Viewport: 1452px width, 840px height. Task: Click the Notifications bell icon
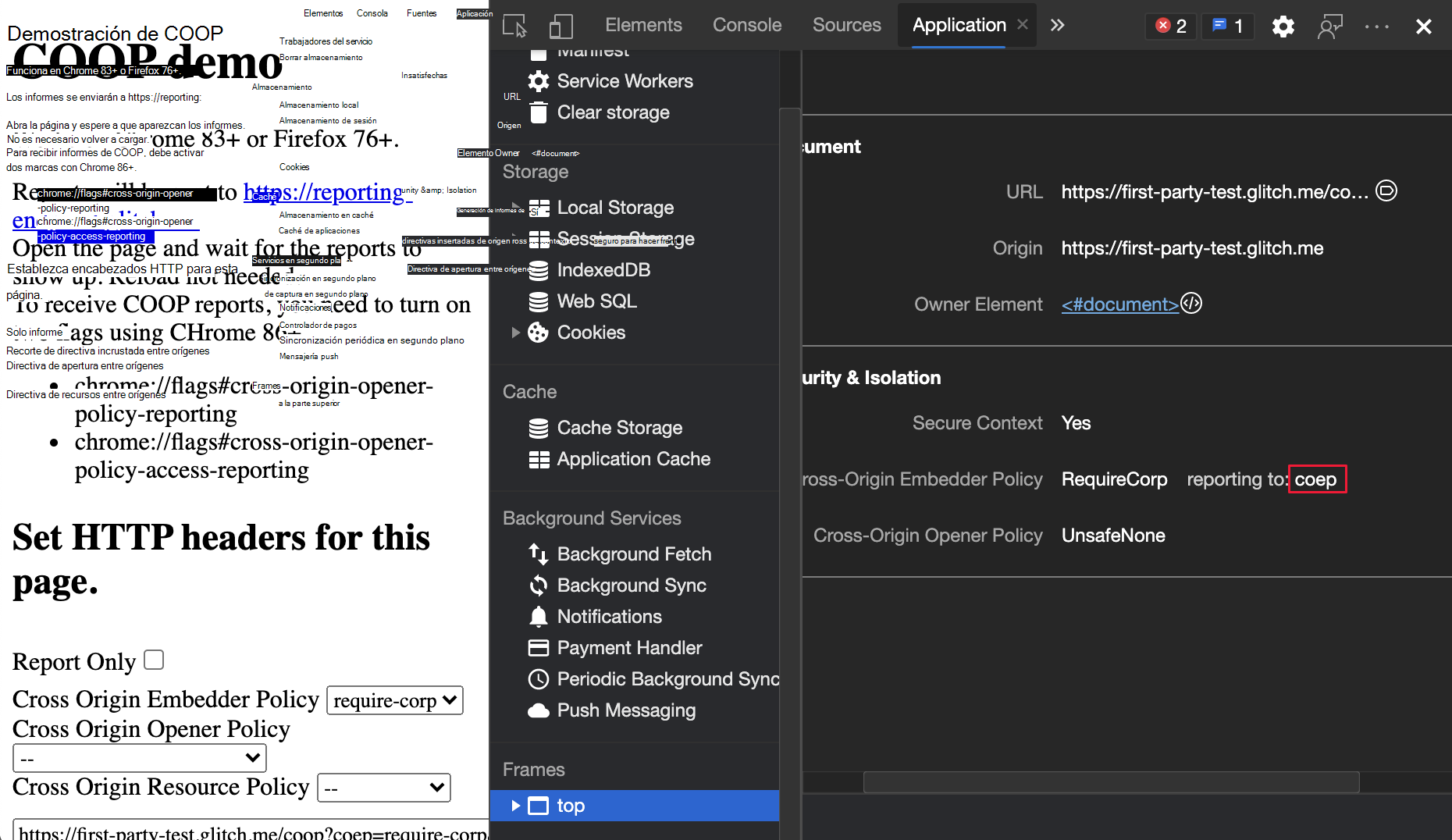pyautogui.click(x=539, y=617)
